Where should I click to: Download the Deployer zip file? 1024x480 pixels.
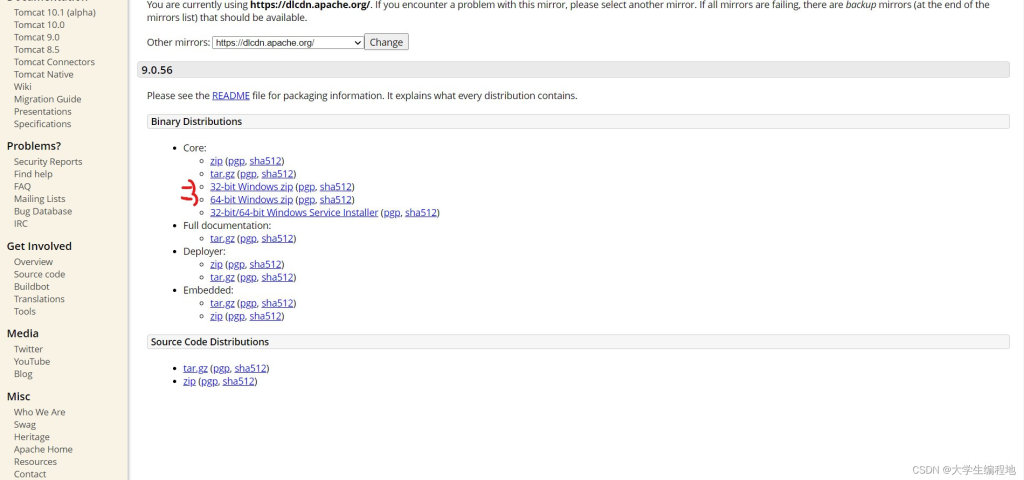[216, 265]
